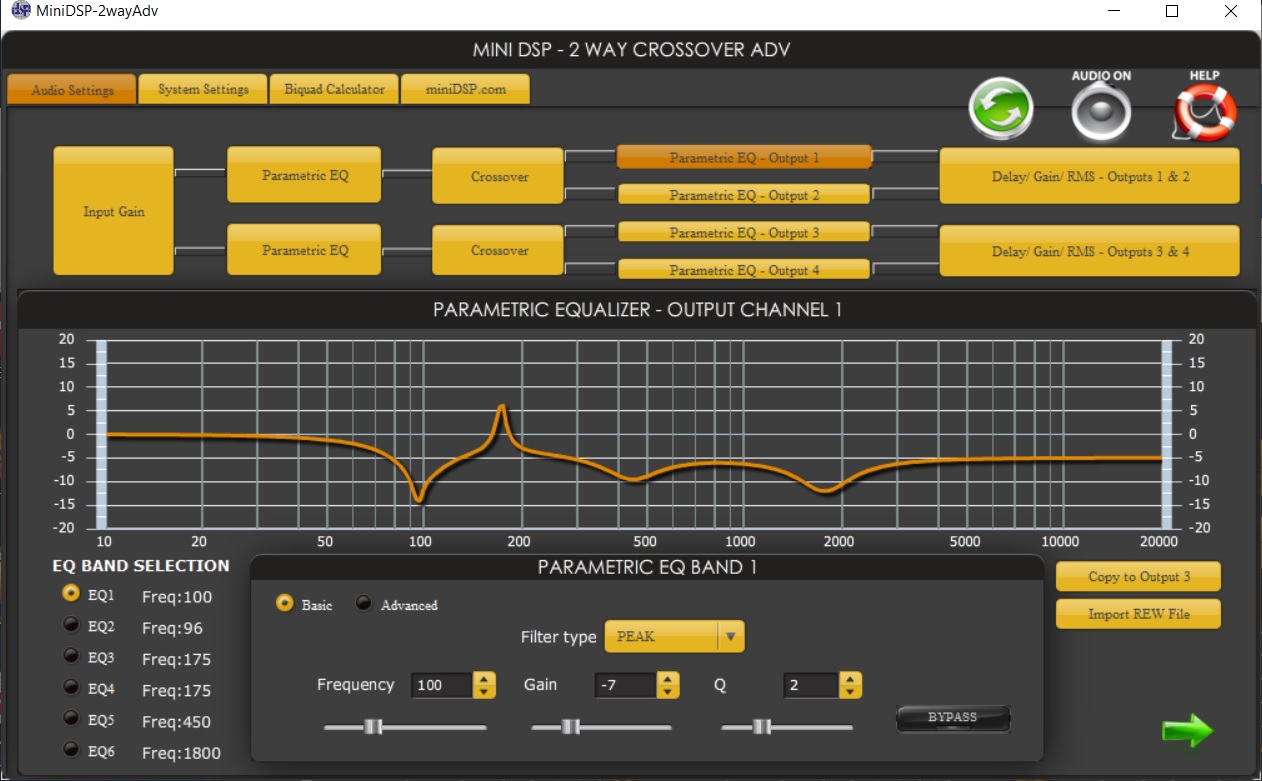Click the 1000 label on frequency axis
This screenshot has height=781, width=1262.
click(740, 541)
